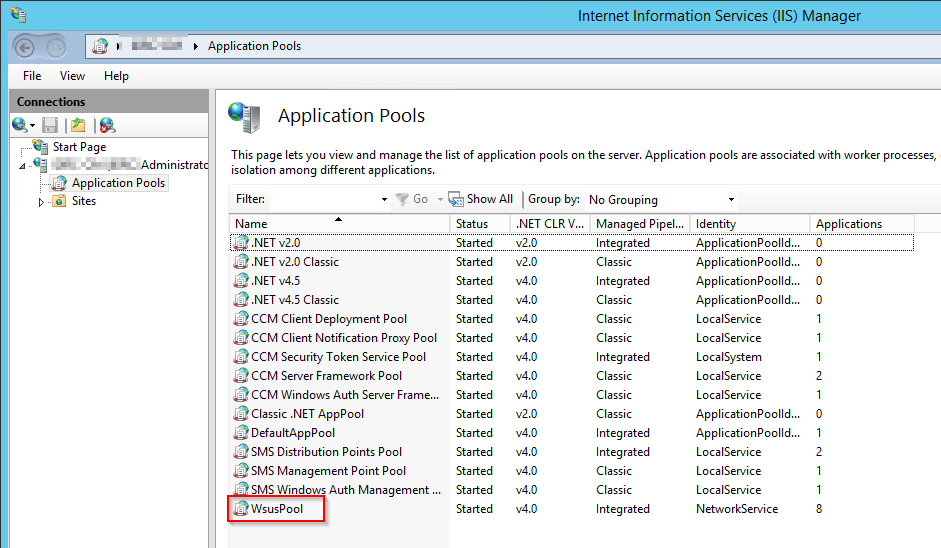941x548 pixels.
Task: Open the Help menu
Action: pos(116,76)
